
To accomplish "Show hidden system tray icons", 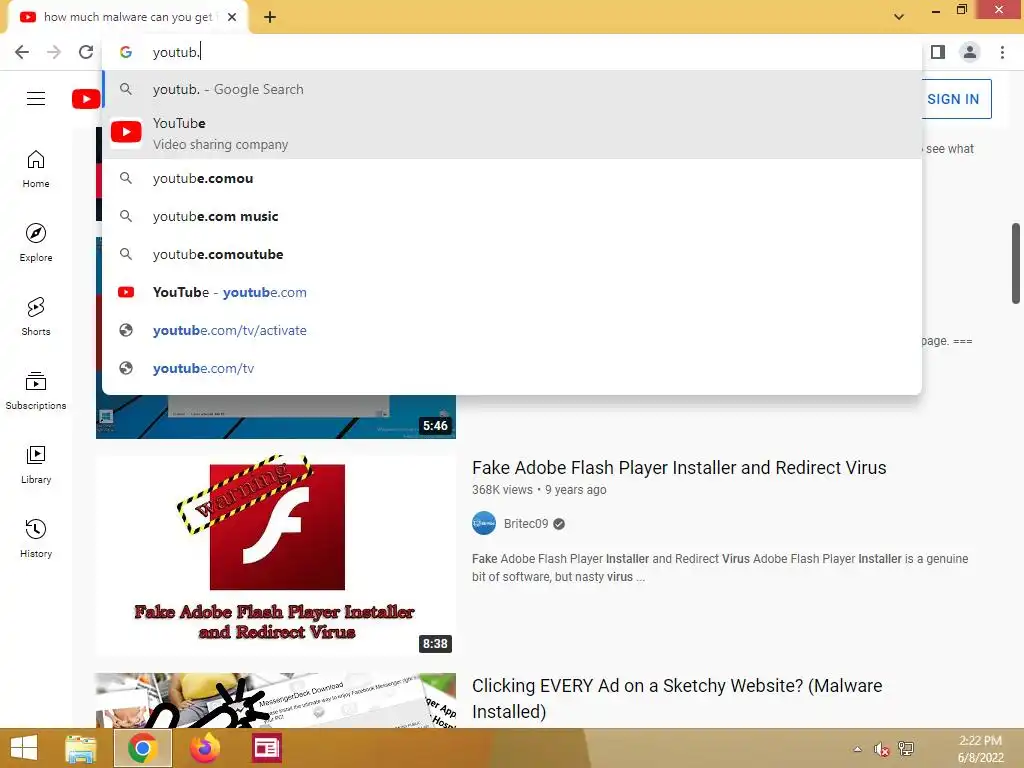I will pos(857,749).
